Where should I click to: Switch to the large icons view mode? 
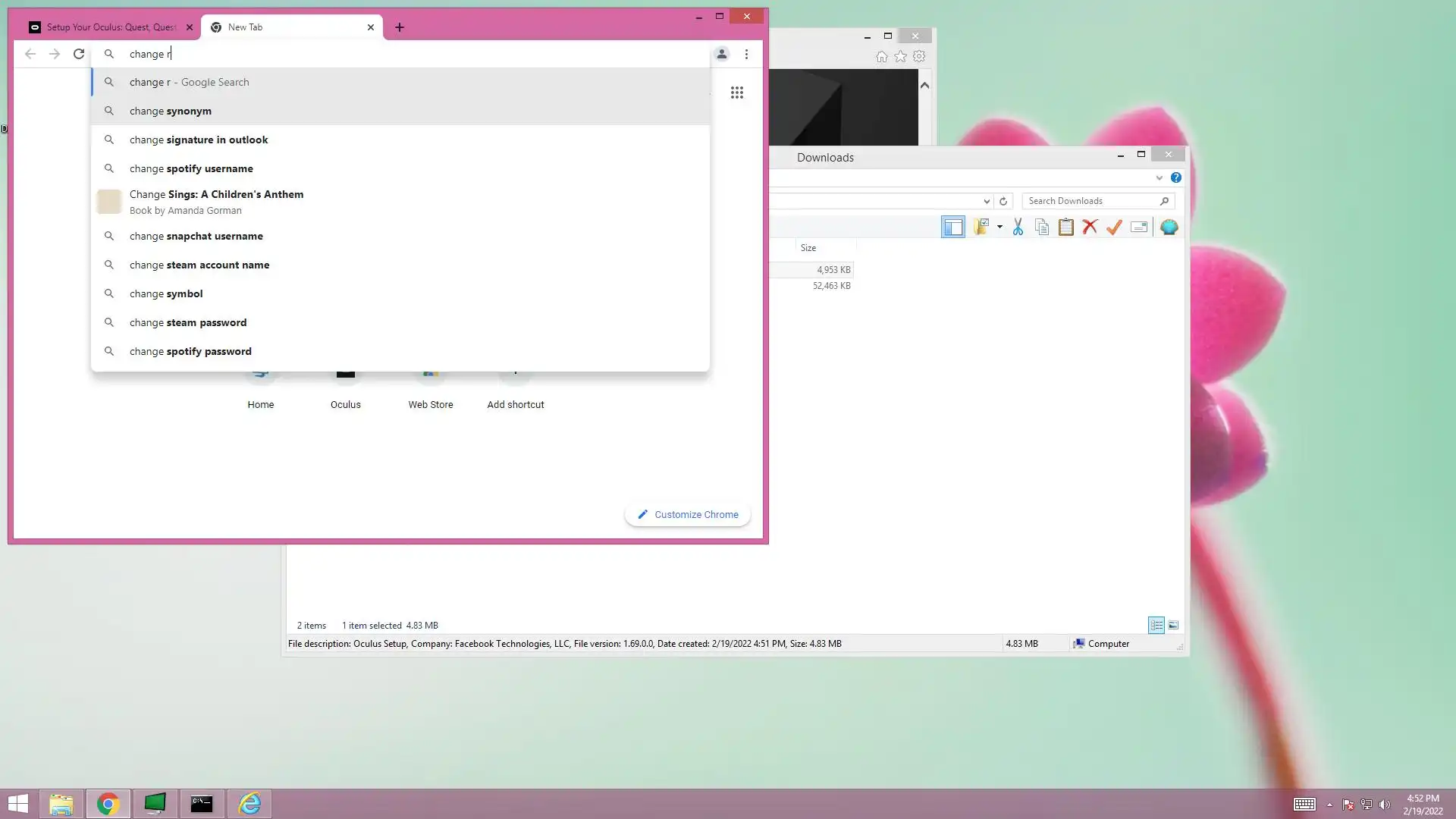pyautogui.click(x=1173, y=625)
